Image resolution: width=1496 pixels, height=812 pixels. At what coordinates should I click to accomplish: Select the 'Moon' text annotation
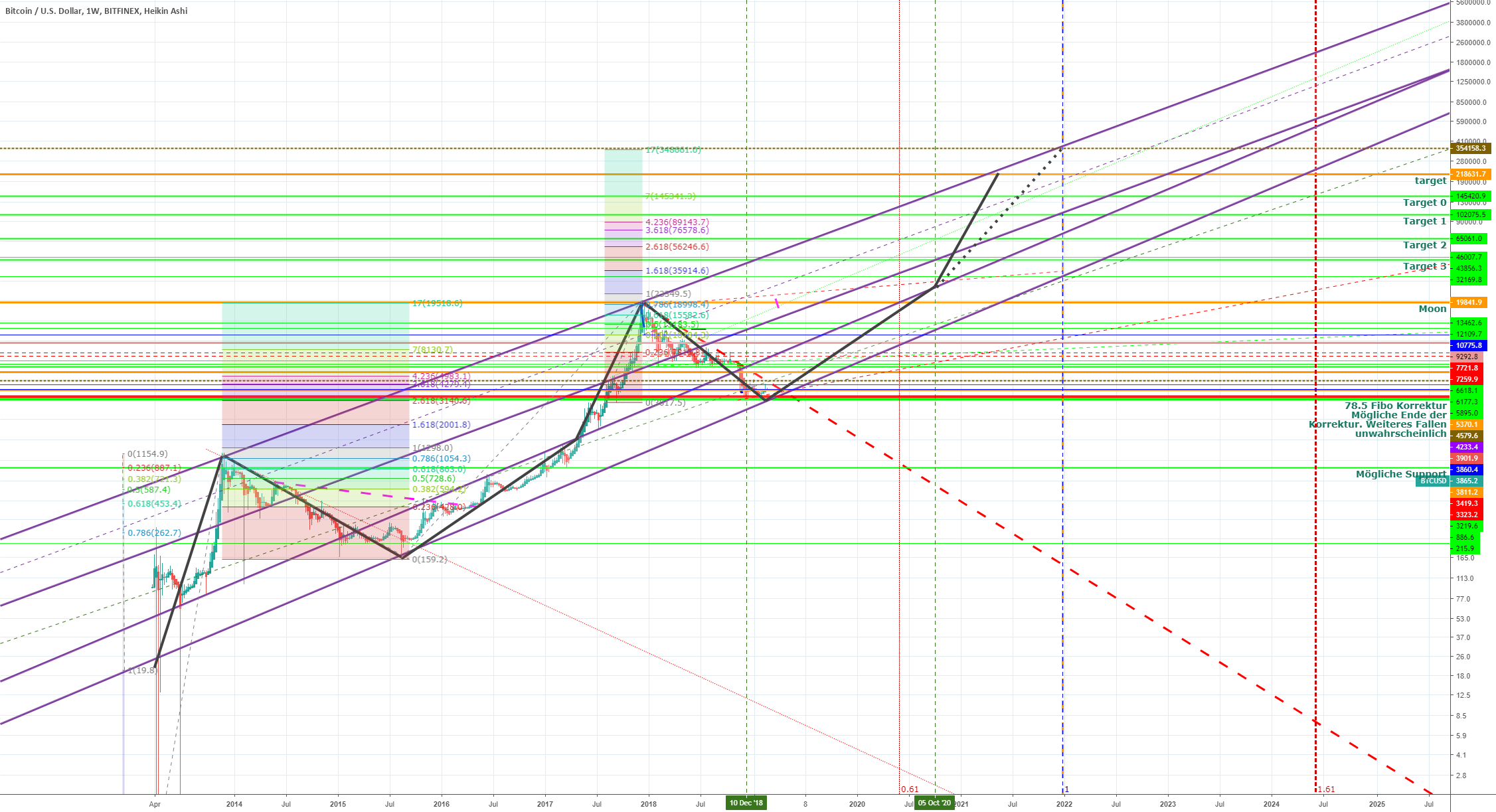pyautogui.click(x=1432, y=309)
